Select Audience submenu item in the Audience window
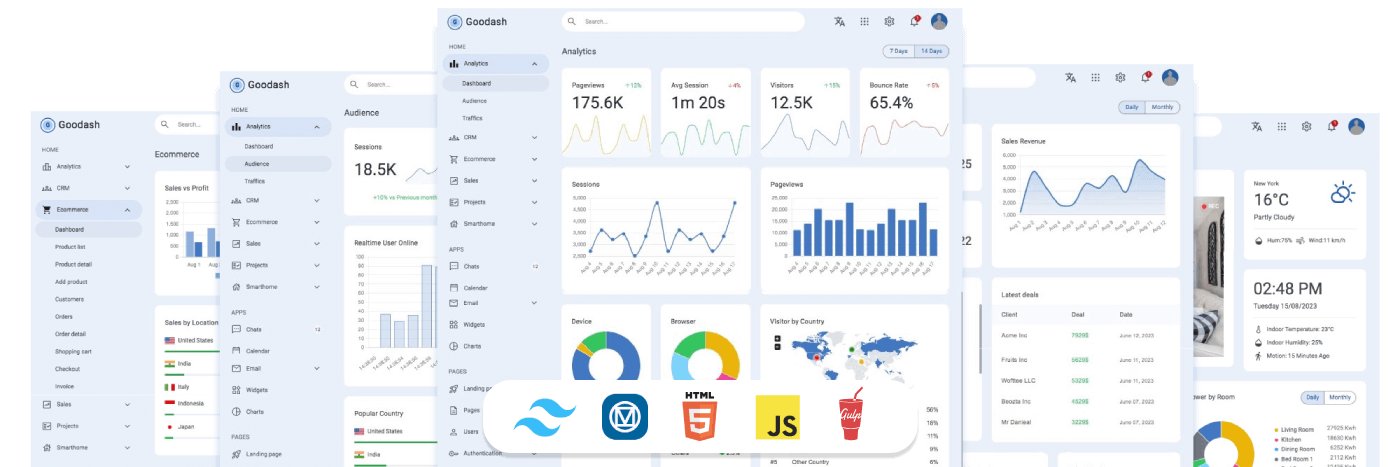Image resolution: width=1400 pixels, height=467 pixels. coord(278,164)
